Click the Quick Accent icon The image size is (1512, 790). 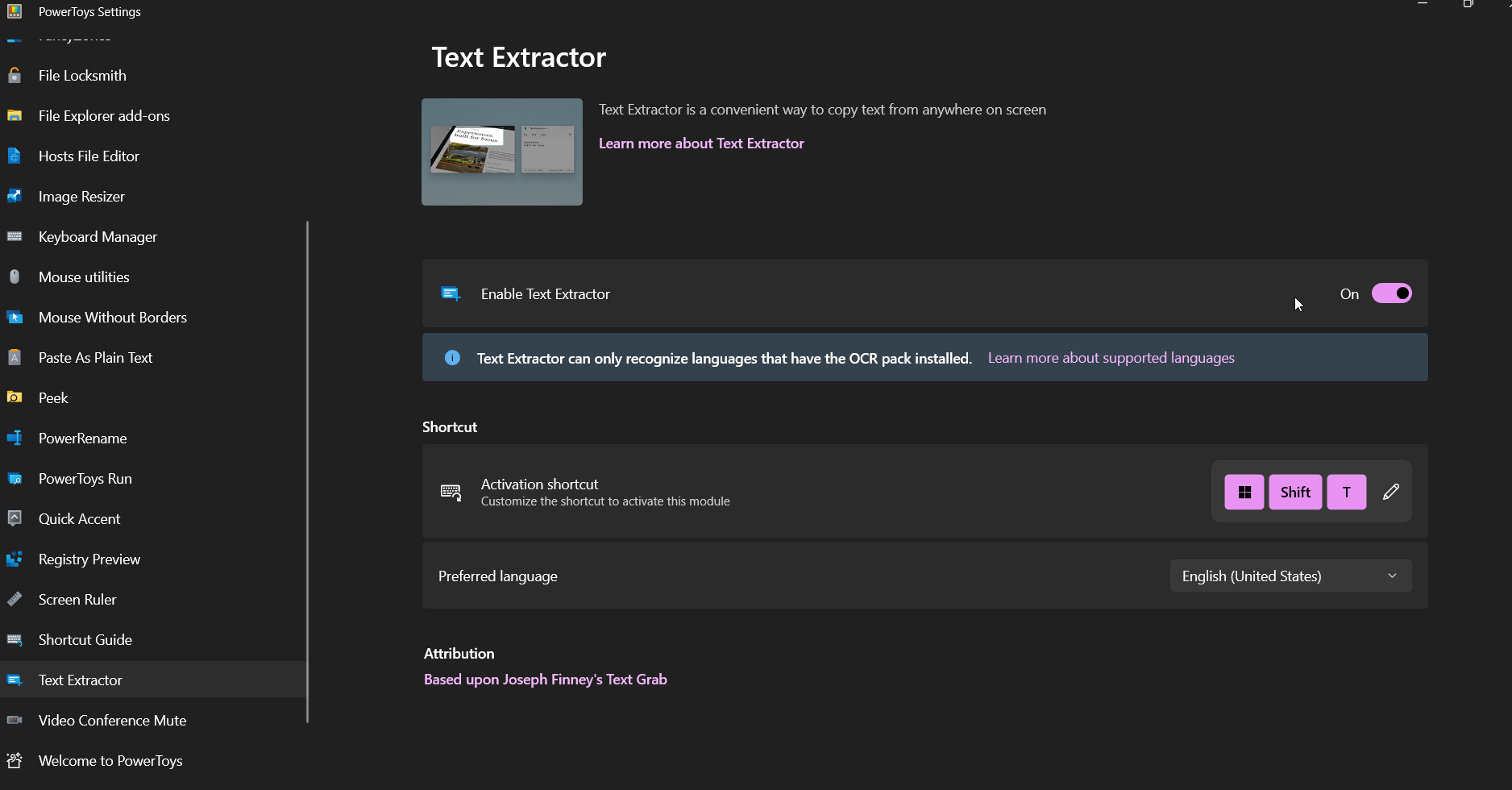tap(15, 519)
